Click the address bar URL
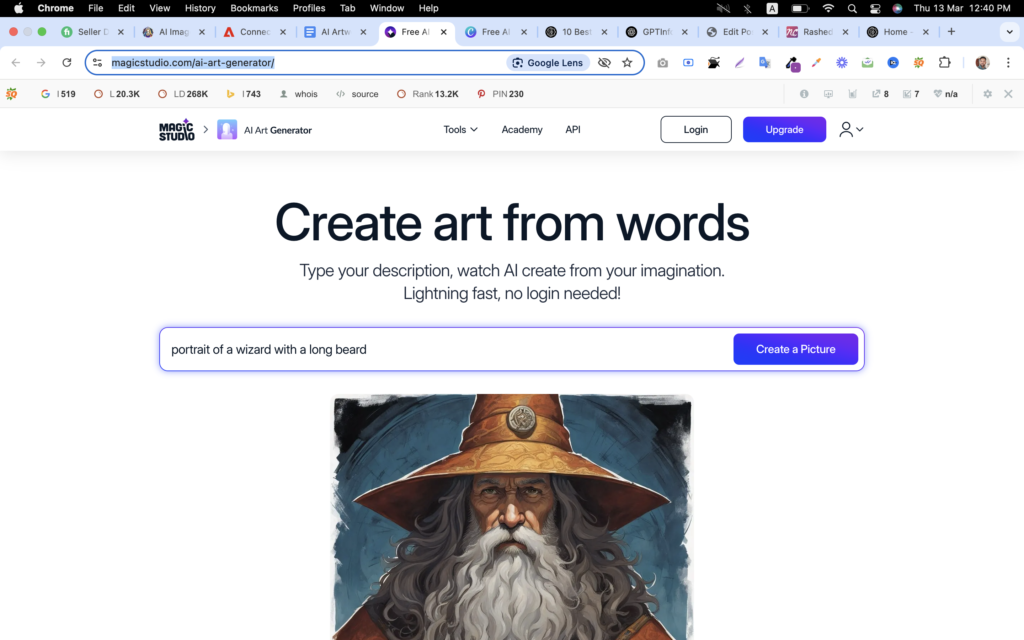 (x=193, y=63)
